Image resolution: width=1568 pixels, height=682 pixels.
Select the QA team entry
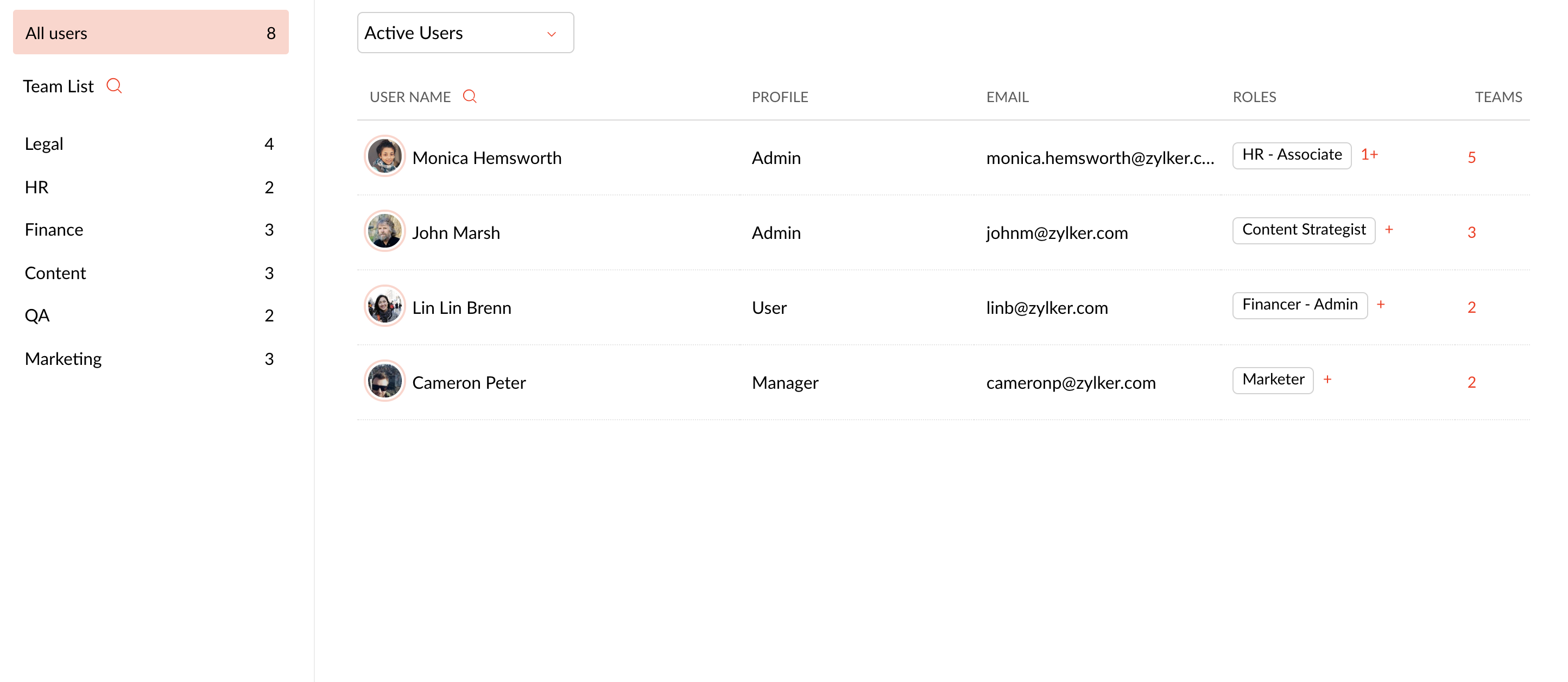(x=37, y=315)
